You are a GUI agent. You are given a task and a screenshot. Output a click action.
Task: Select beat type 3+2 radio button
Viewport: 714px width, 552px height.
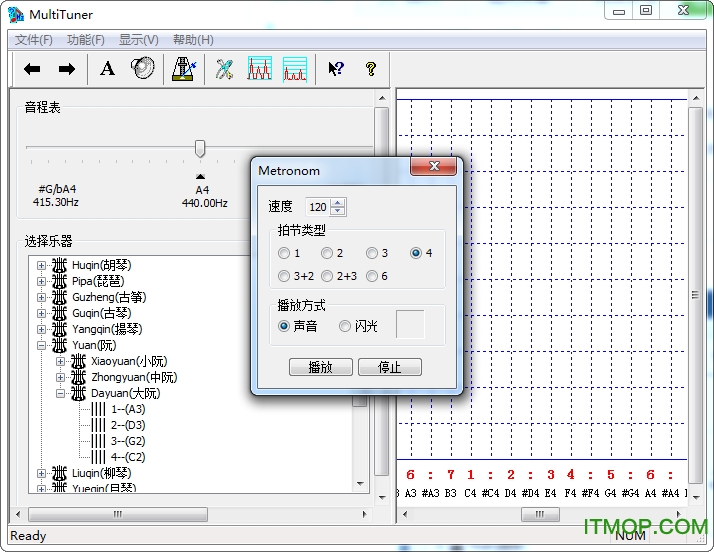[x=284, y=276]
